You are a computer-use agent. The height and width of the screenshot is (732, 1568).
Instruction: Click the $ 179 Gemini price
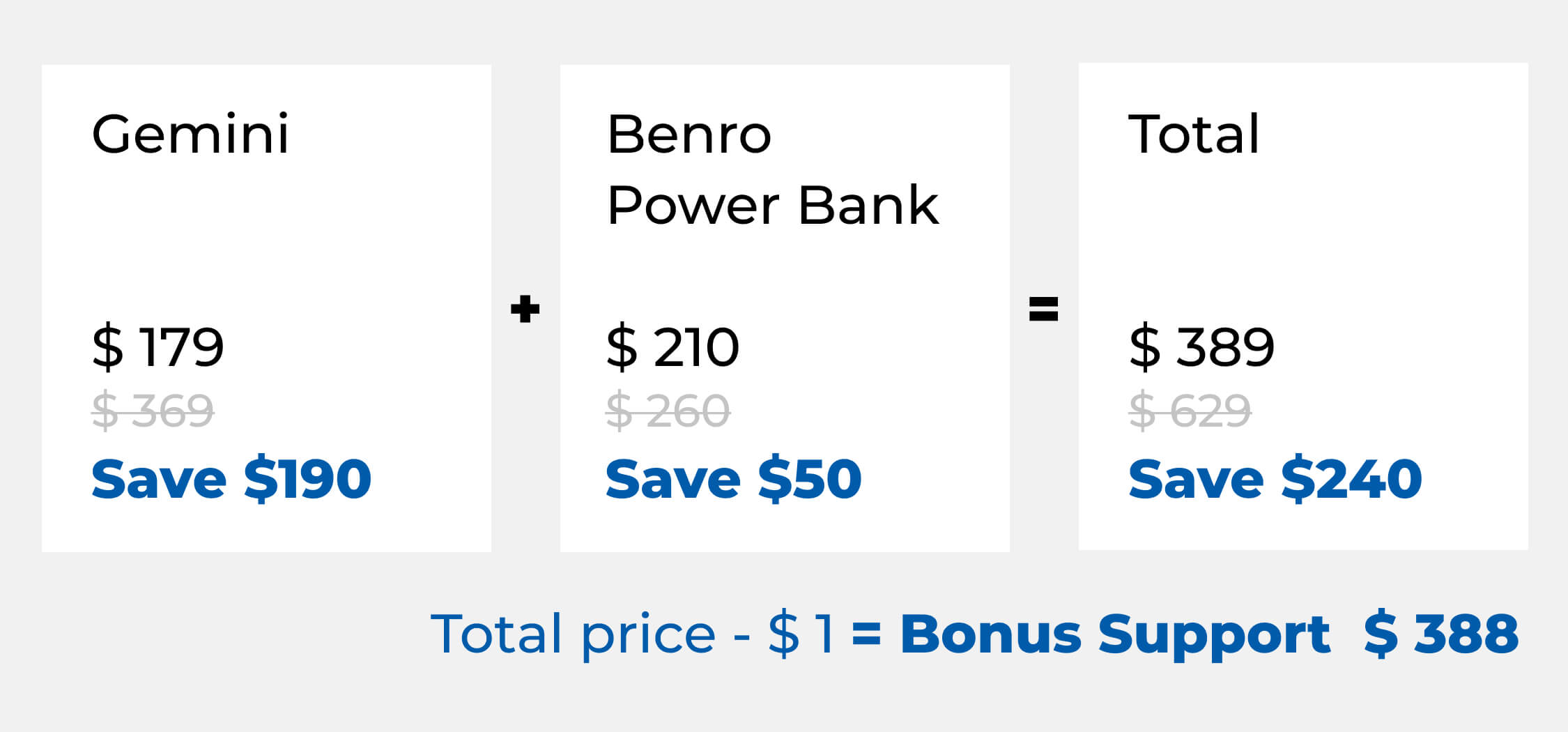(158, 346)
